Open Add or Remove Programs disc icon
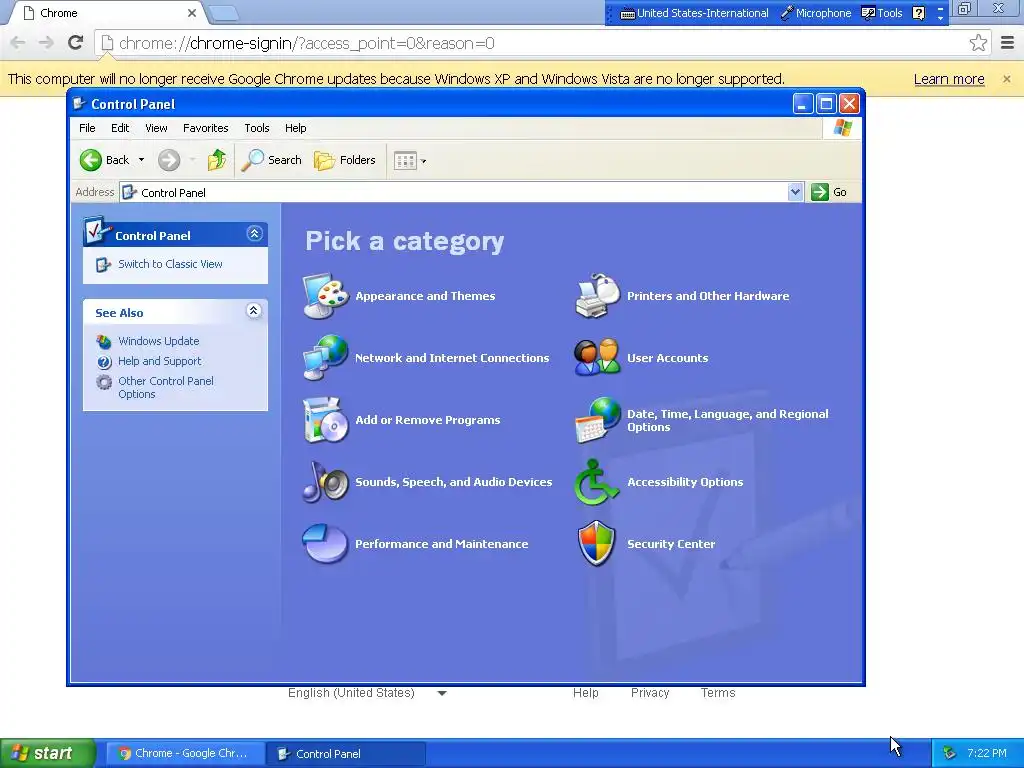Screen dimensions: 1024x768 325,419
